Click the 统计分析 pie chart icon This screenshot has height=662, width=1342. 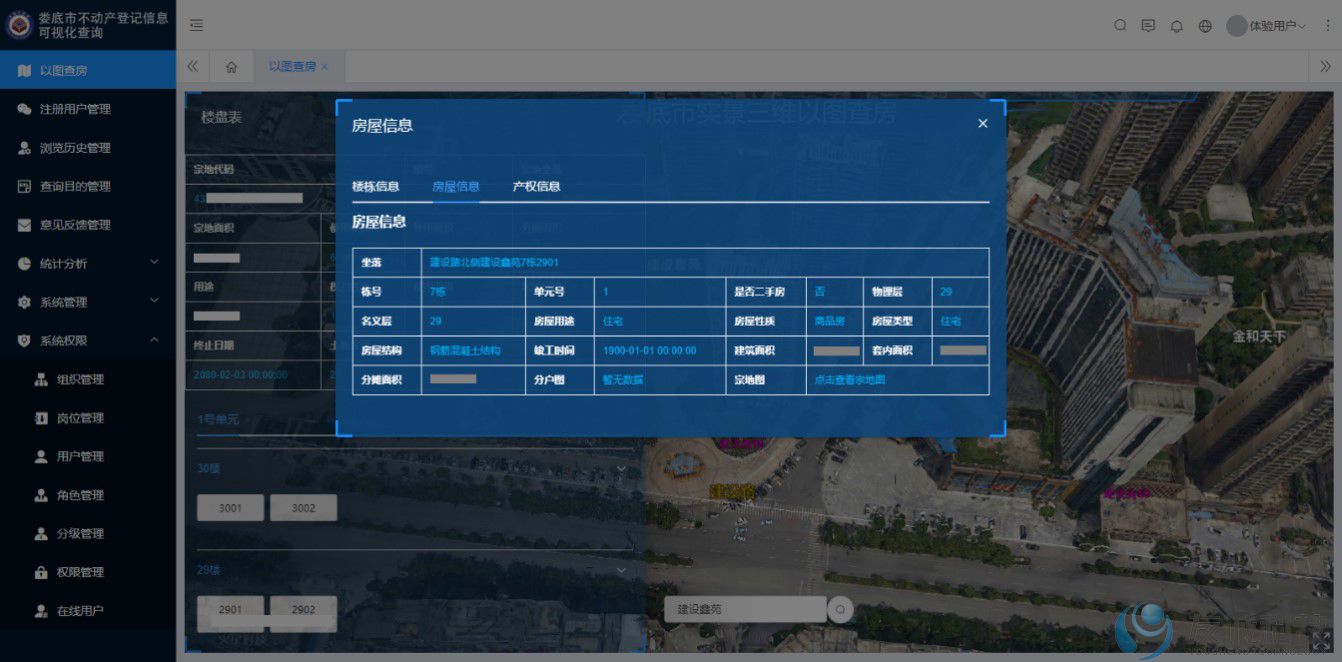pos(24,263)
